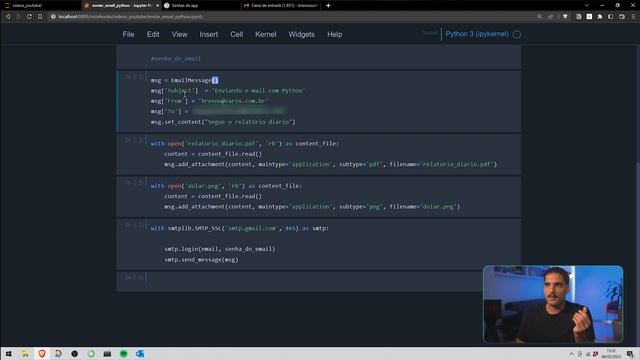Open the Help menu
The height and width of the screenshot is (360, 640).
(334, 34)
